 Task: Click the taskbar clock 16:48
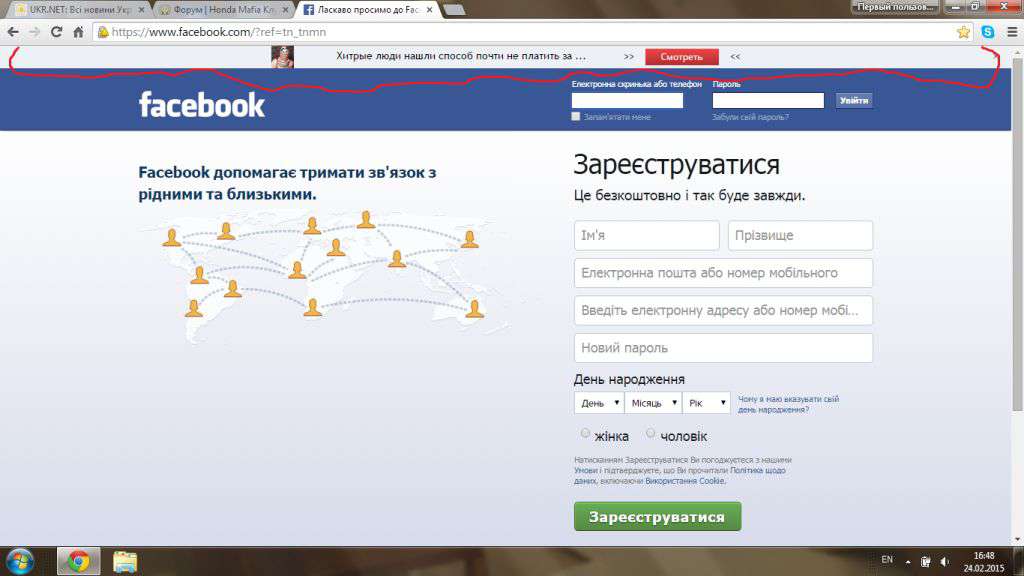pyautogui.click(x=985, y=556)
